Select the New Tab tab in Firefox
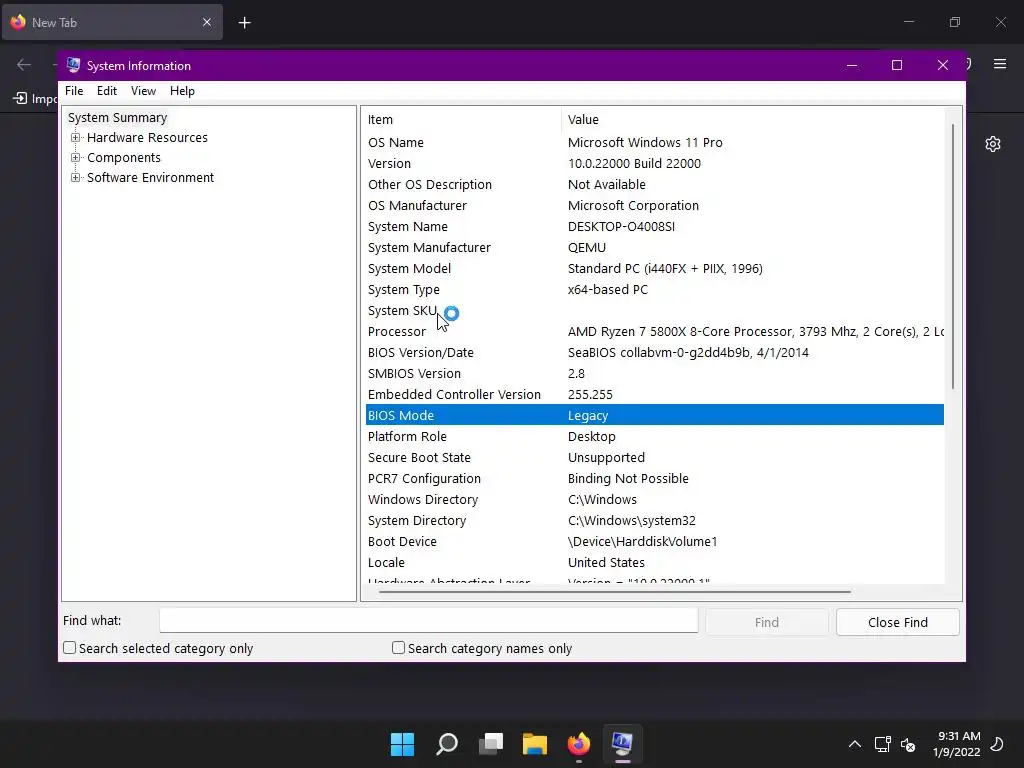This screenshot has height=768, width=1024. 112,22
